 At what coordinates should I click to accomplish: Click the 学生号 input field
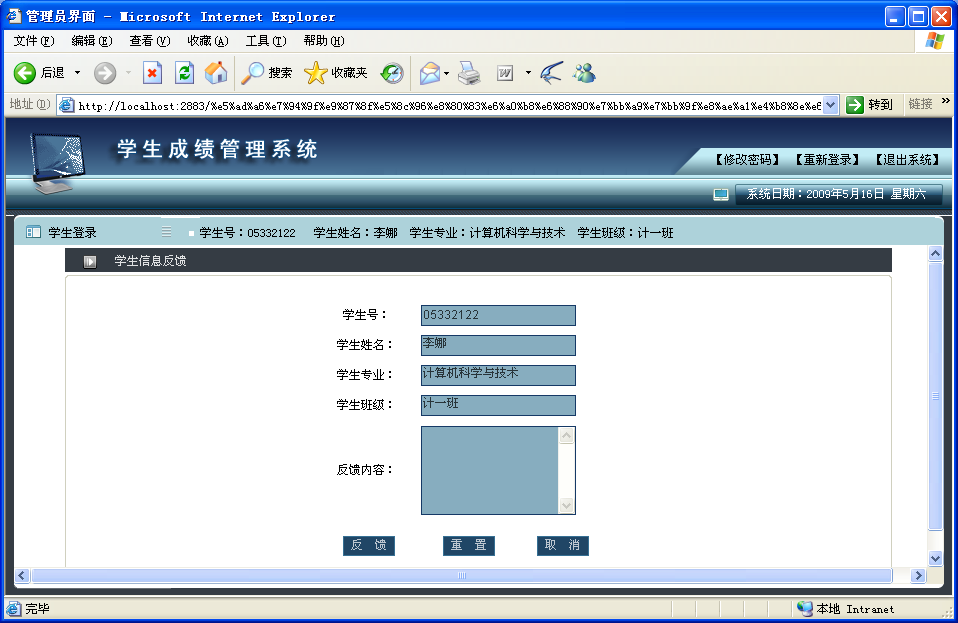[x=498, y=315]
